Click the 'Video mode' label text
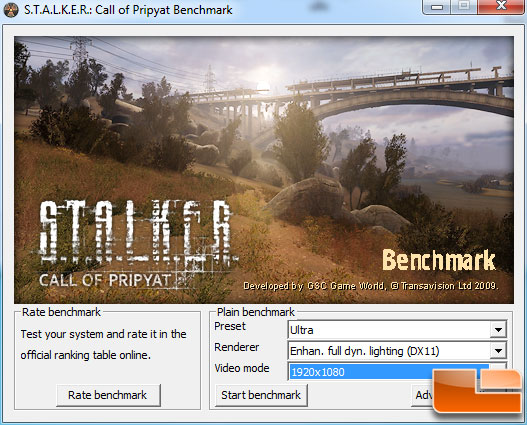The width and height of the screenshot is (527, 425). pyautogui.click(x=242, y=368)
